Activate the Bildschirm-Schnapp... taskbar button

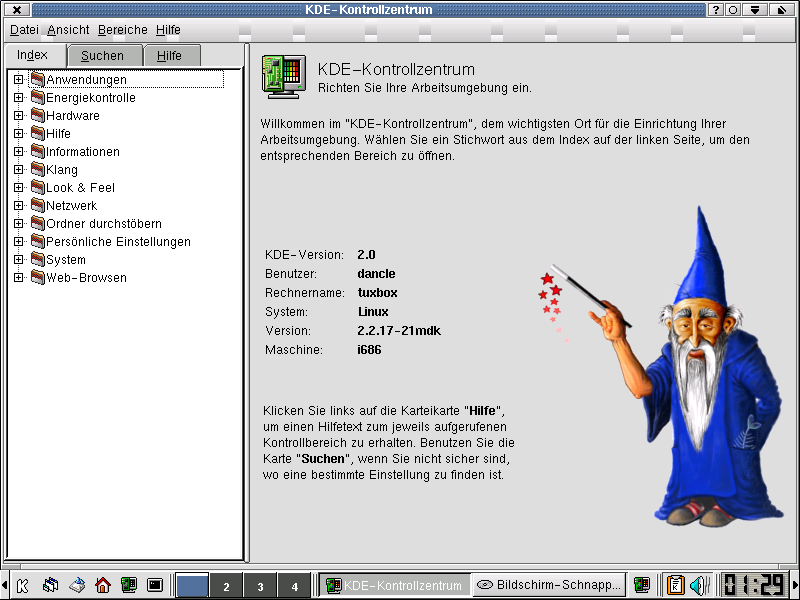click(549, 585)
